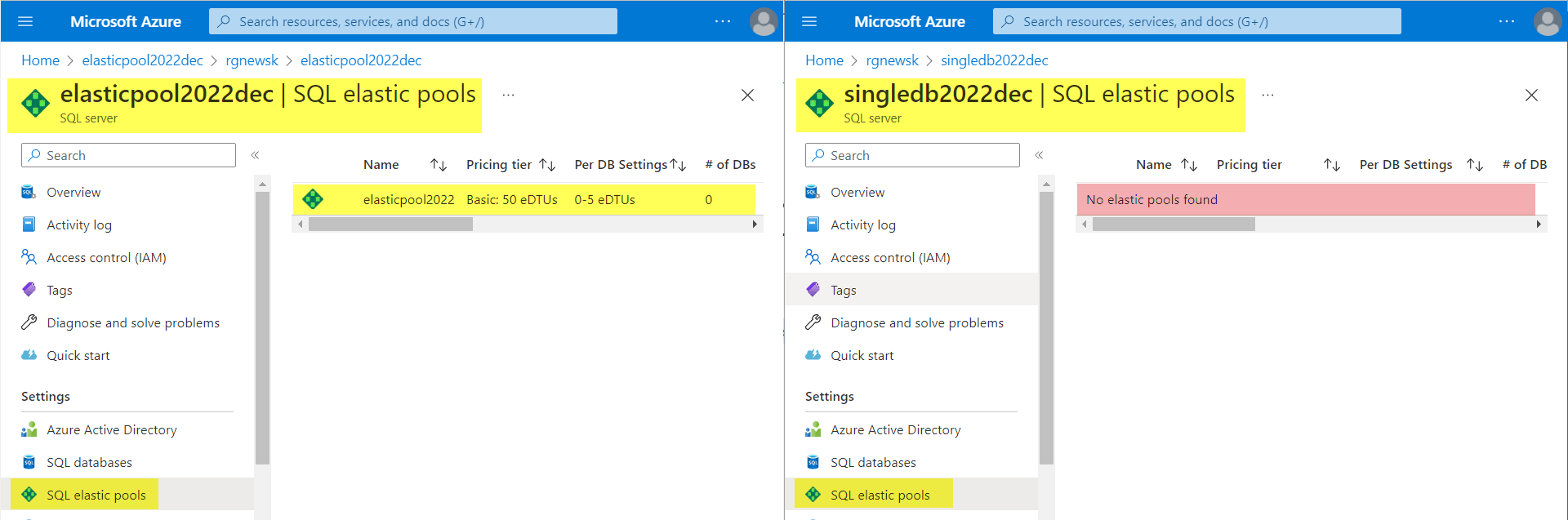This screenshot has width=1568, height=520.
Task: Sort by Pricing tier in left table
Action: coord(547,165)
